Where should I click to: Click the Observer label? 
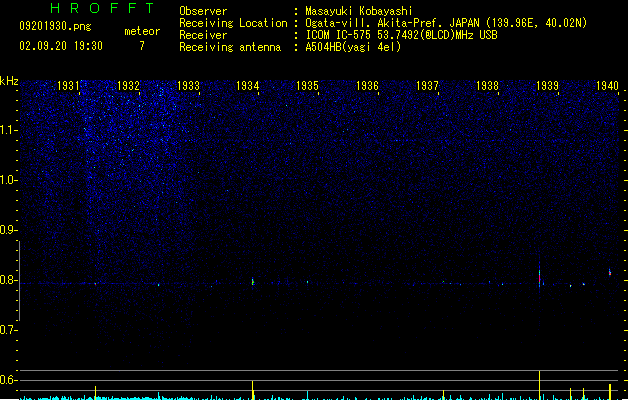pyautogui.click(x=203, y=11)
